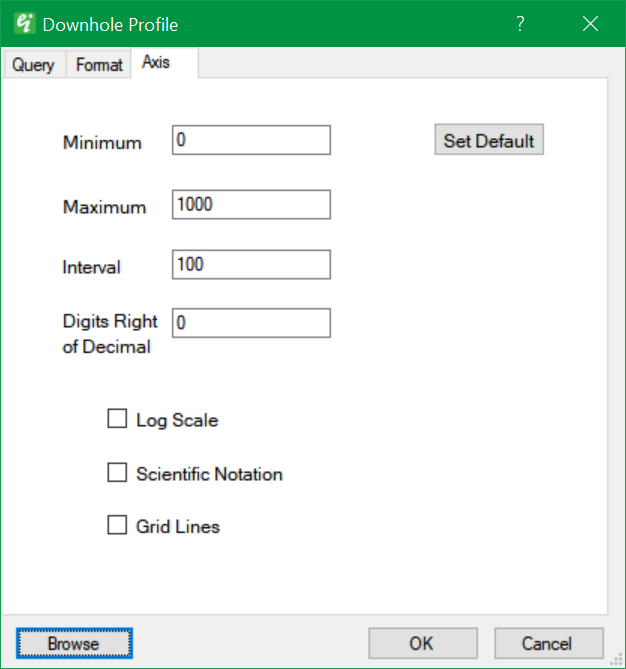
Task: Confirm settings with the OK button
Action: (x=421, y=643)
